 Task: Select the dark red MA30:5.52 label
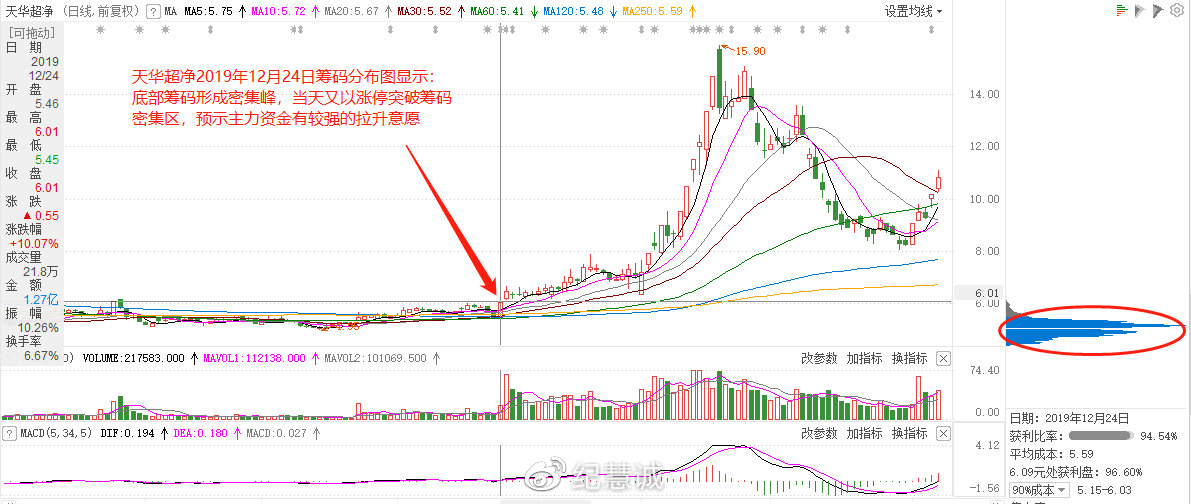(424, 11)
